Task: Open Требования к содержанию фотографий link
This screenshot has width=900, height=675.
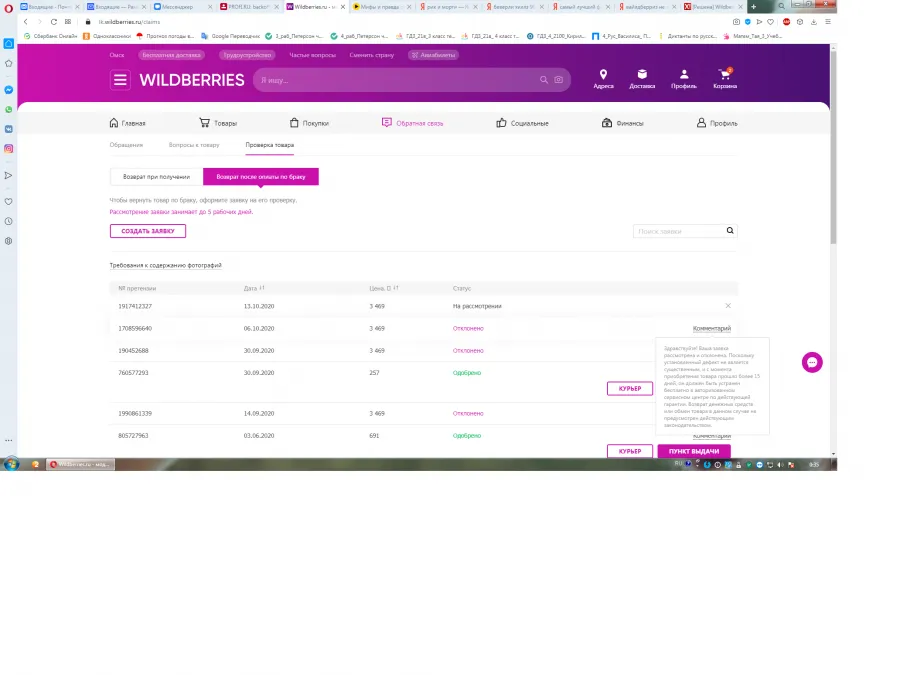Action: [x=165, y=265]
